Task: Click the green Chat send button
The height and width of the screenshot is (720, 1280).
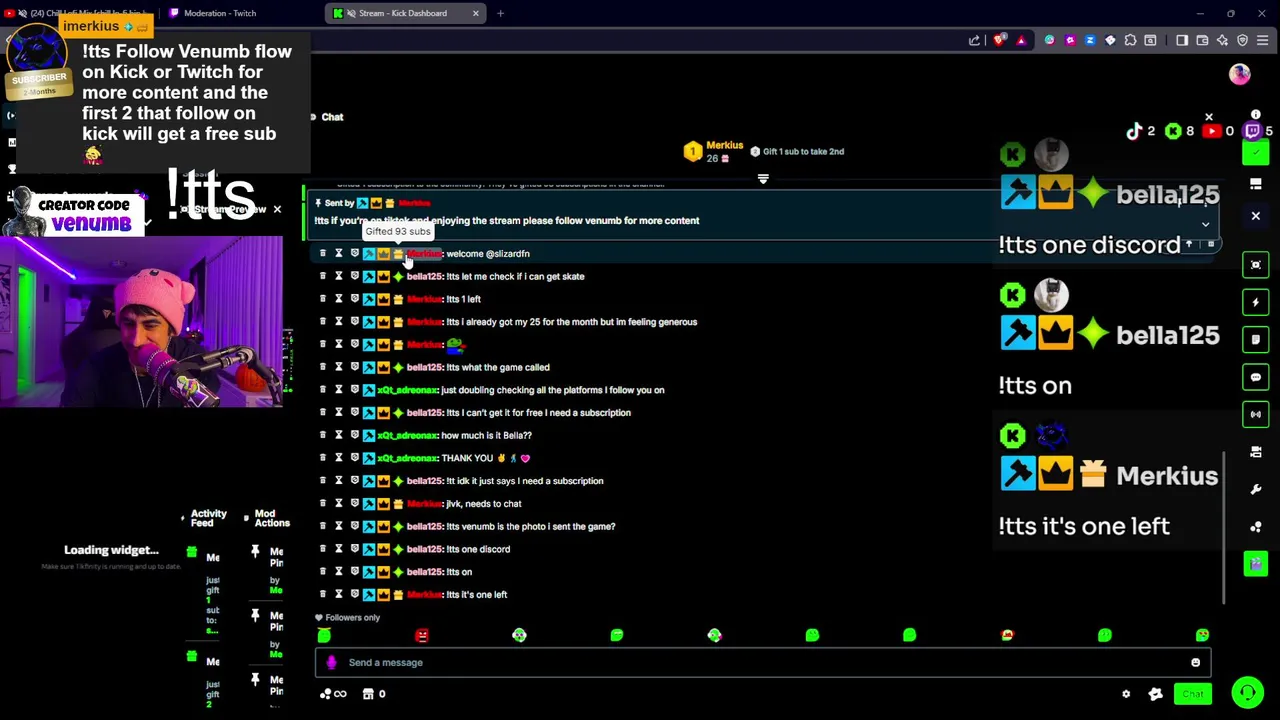Action: tap(1193, 694)
